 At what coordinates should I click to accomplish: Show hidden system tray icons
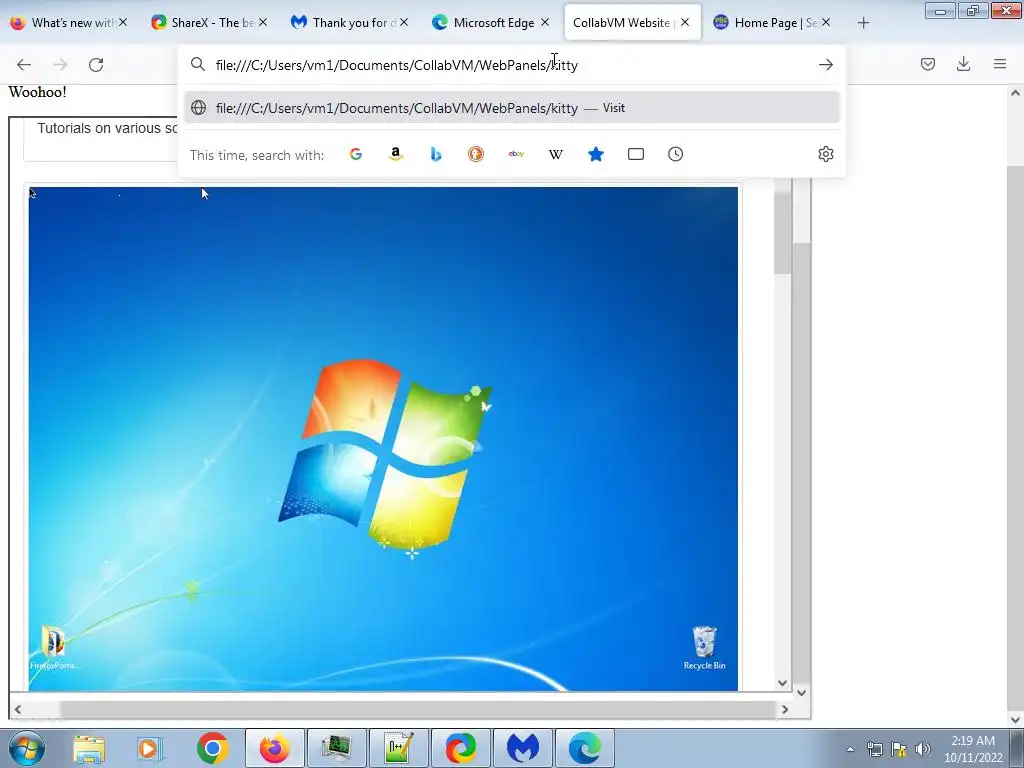click(850, 749)
